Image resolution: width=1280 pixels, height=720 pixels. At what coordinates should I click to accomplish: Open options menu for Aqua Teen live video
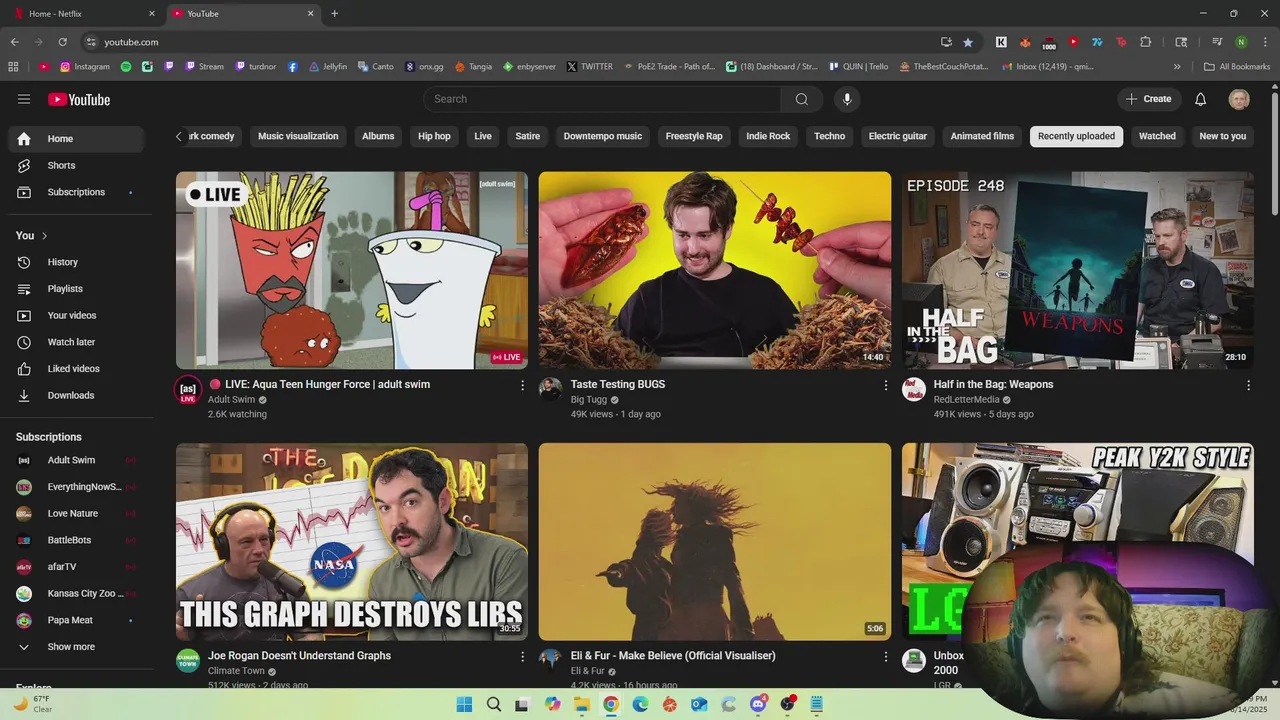522,385
